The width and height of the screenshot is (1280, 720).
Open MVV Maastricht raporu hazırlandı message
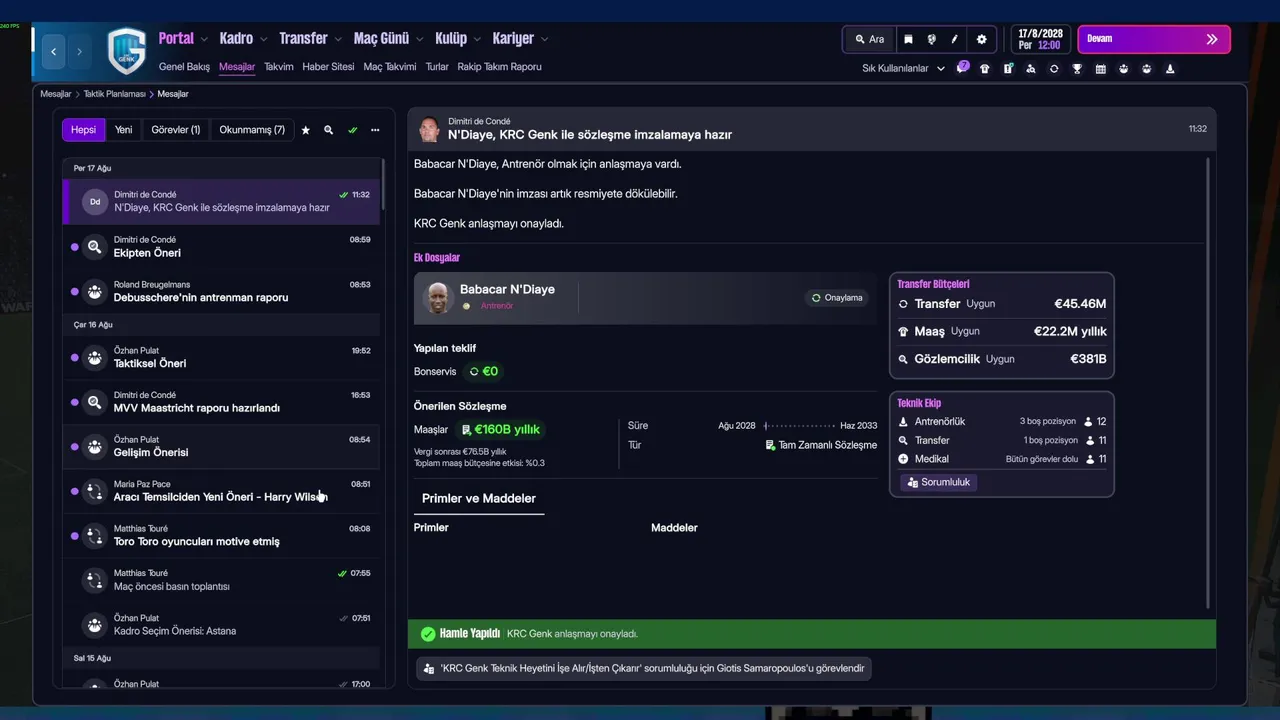pos(221,401)
